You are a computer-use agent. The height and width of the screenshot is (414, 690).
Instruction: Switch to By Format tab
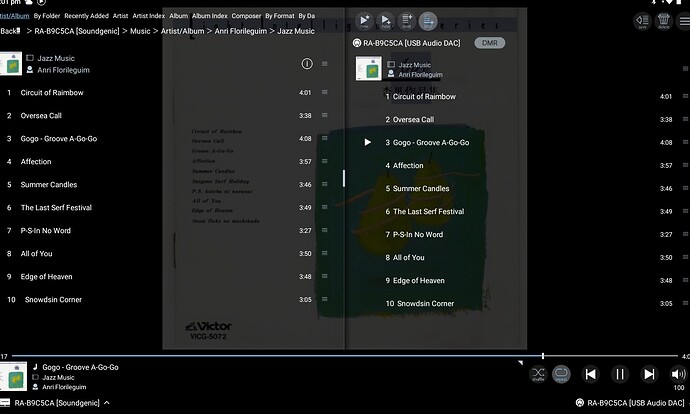coord(279,16)
